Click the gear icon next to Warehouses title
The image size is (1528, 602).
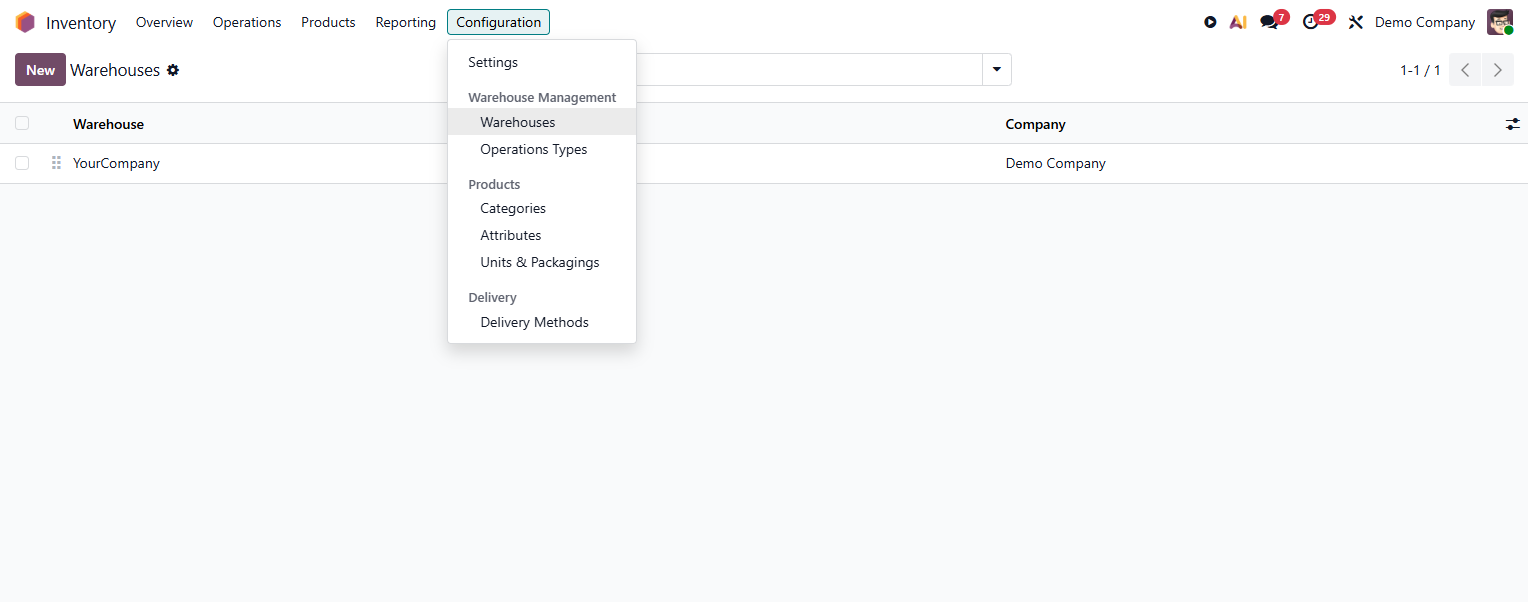tap(173, 70)
